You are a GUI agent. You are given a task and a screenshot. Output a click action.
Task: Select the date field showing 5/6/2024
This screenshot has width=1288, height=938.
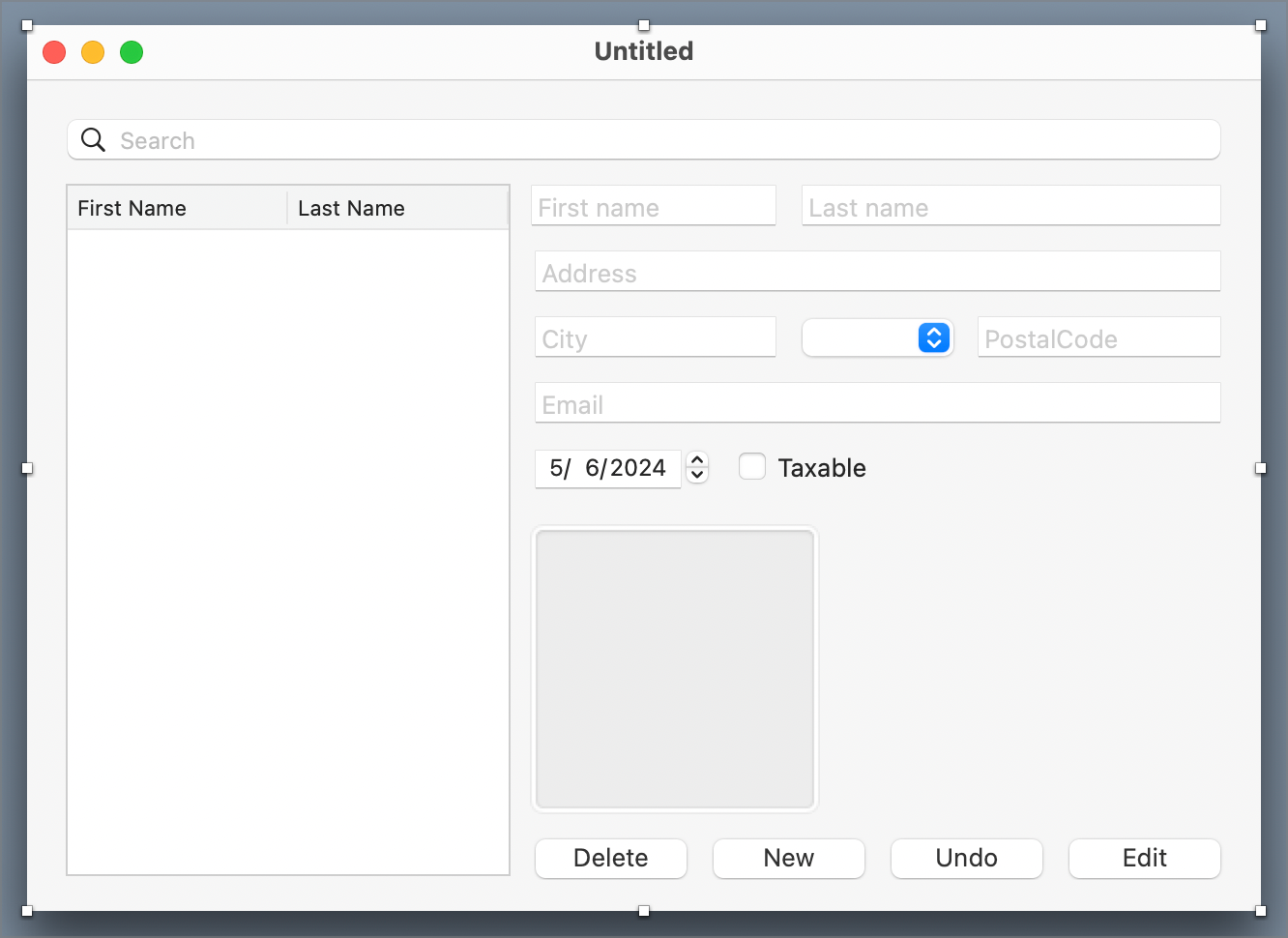tap(608, 469)
